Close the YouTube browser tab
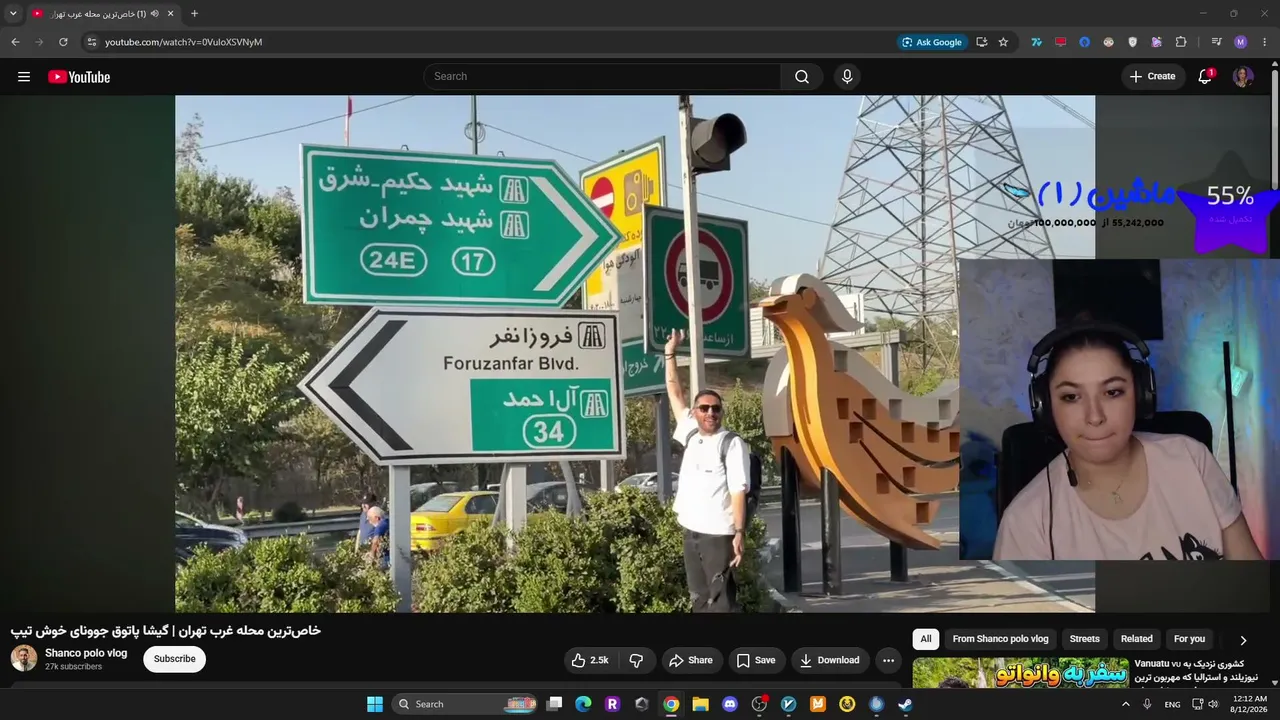The height and width of the screenshot is (720, 1280). pyautogui.click(x=170, y=14)
